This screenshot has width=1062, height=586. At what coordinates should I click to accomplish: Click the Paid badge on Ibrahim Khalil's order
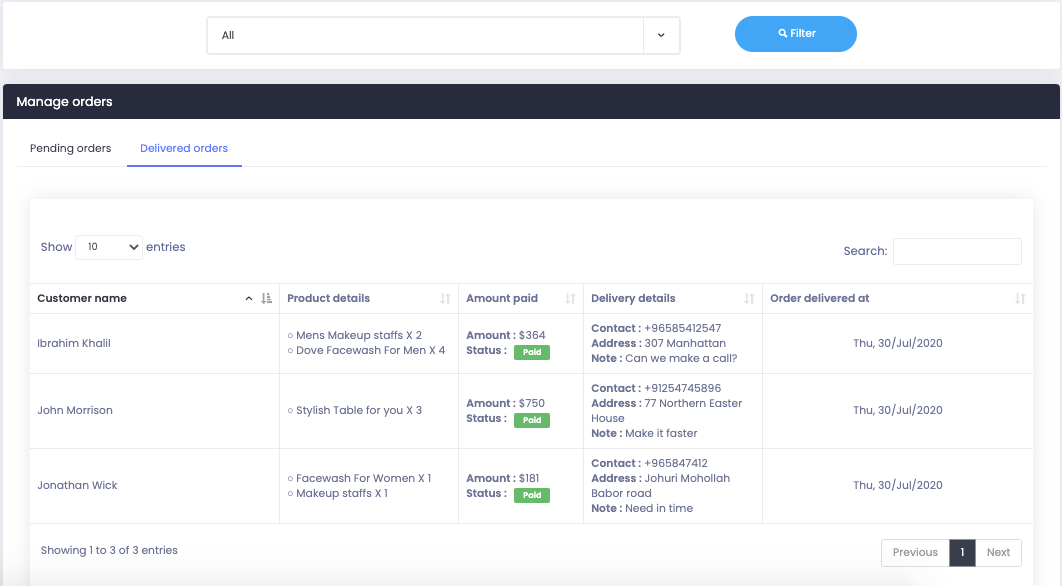click(x=532, y=352)
